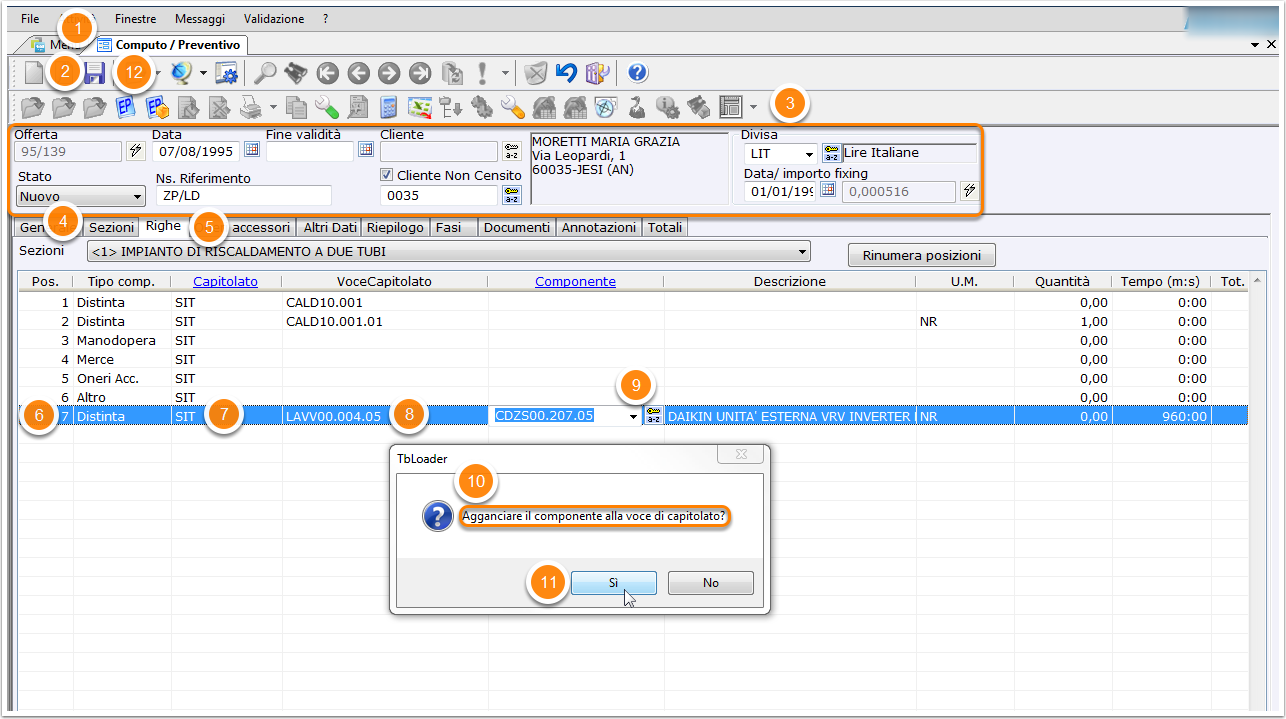Click the magnifying glass search icon
1286x719 pixels.
point(264,73)
